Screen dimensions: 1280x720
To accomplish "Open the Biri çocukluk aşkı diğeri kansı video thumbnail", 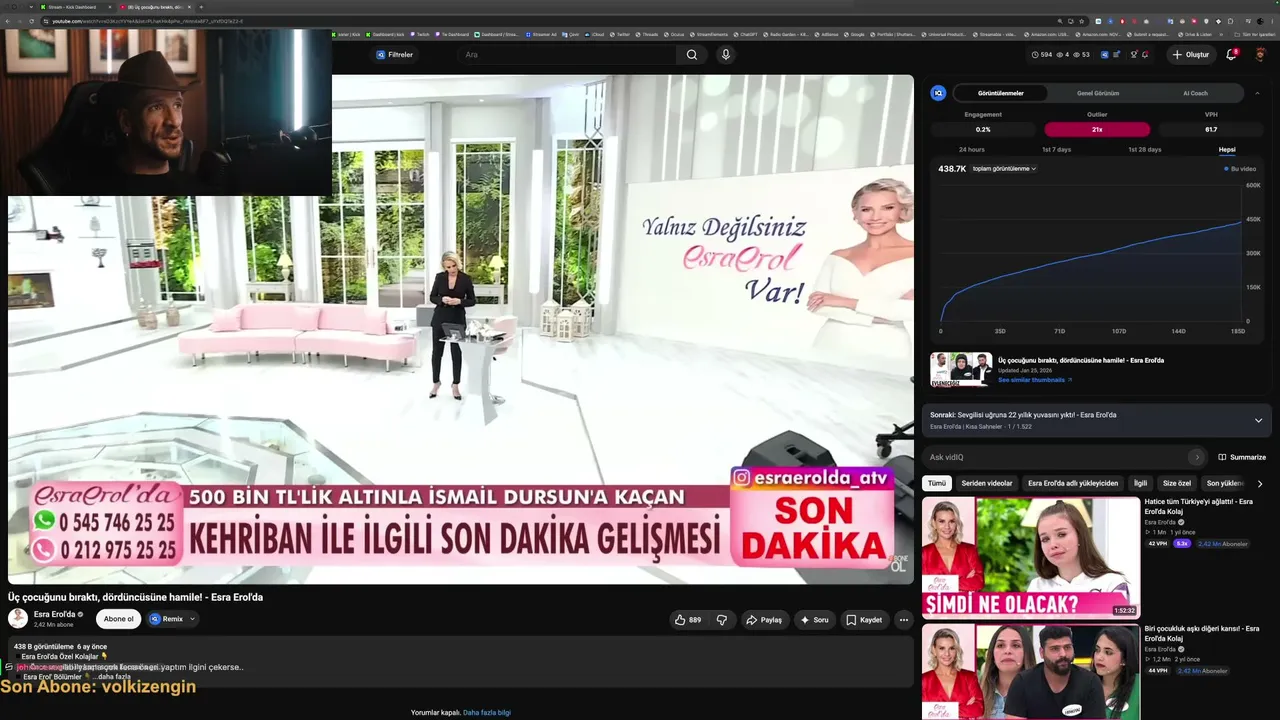I will pos(1030,672).
